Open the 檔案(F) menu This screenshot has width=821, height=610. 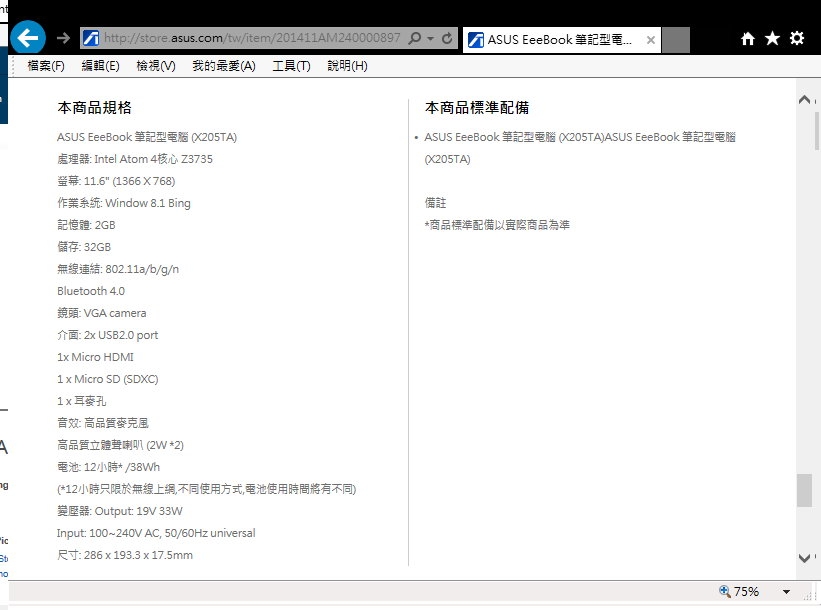click(46, 66)
